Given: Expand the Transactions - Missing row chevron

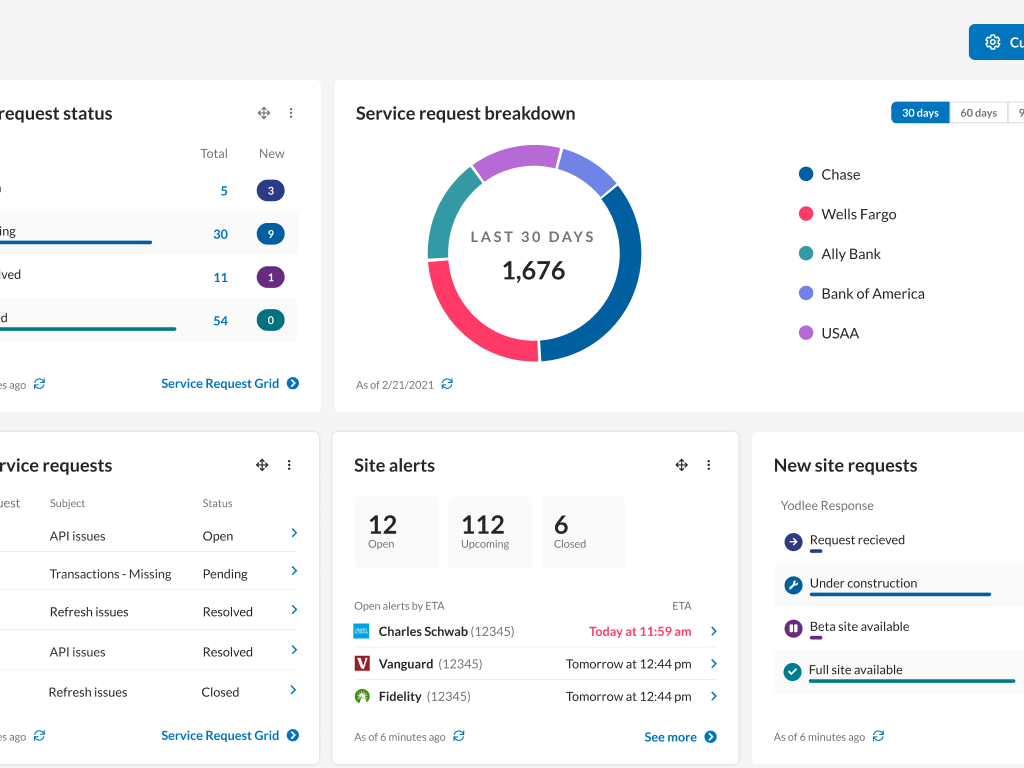Looking at the screenshot, I should tap(294, 571).
